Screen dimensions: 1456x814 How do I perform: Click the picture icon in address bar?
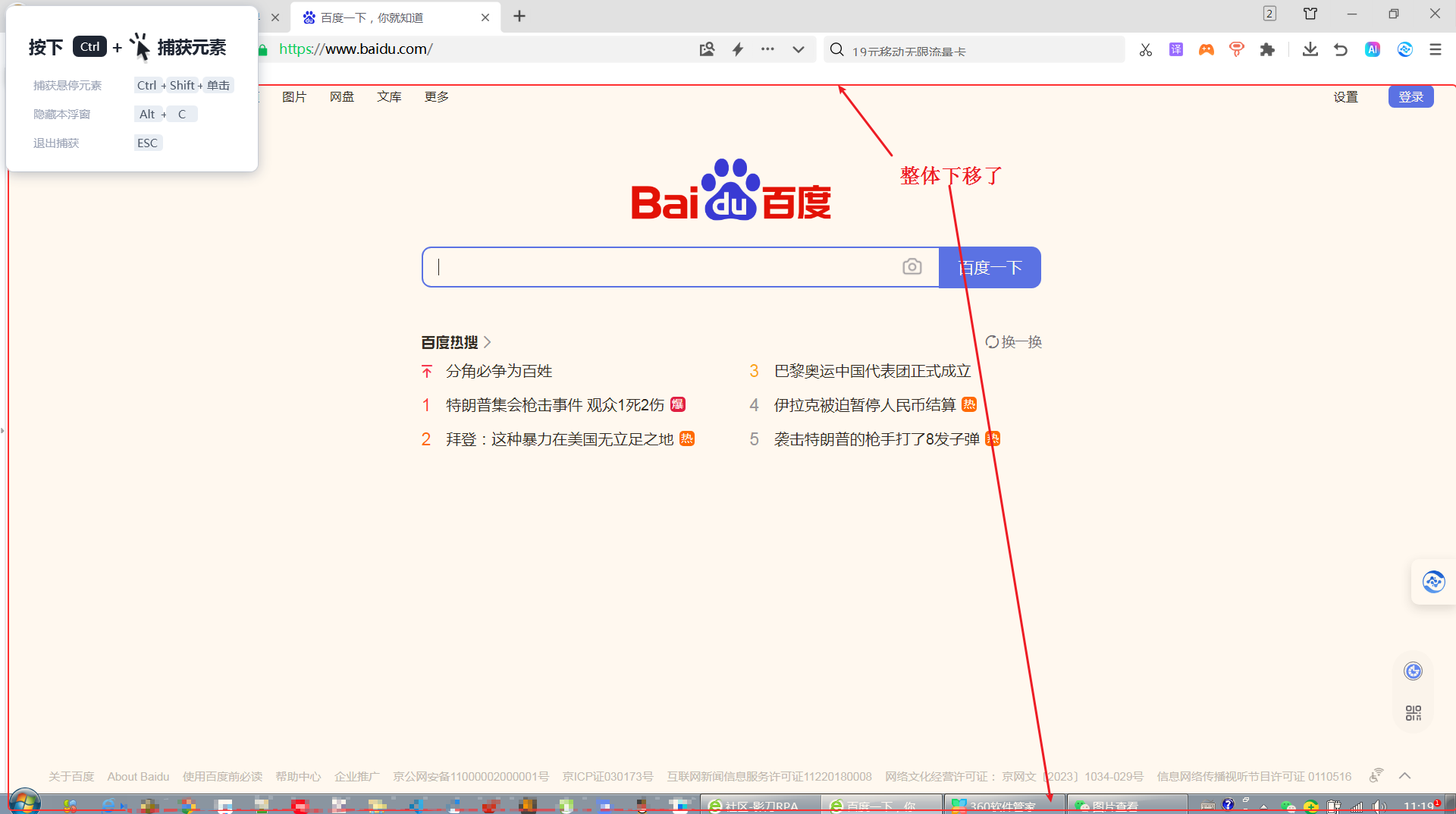click(707, 50)
